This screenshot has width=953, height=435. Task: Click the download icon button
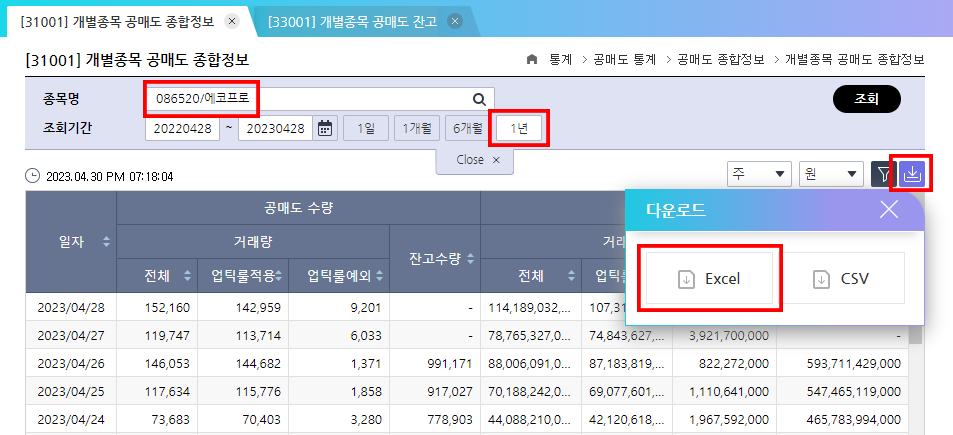(x=912, y=174)
